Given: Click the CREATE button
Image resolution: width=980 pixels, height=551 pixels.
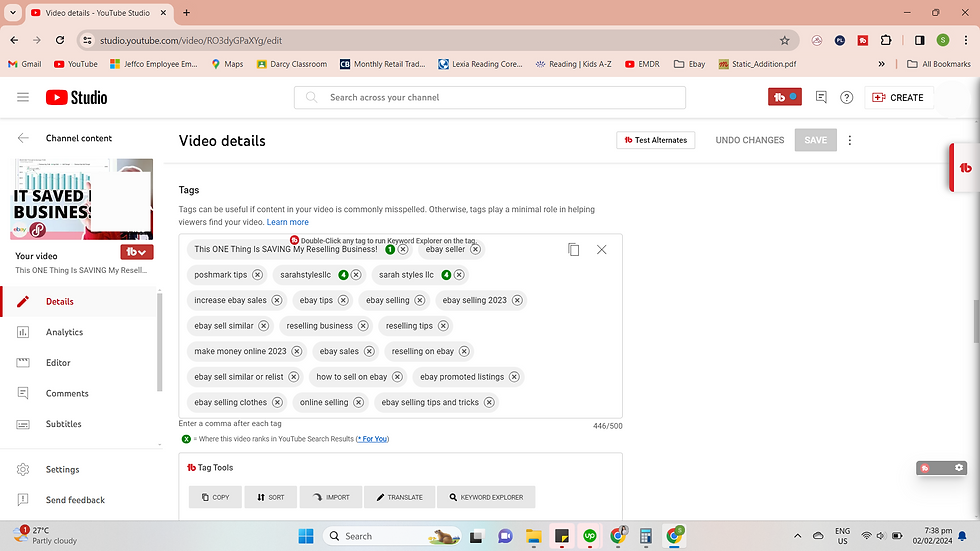Looking at the screenshot, I should 898,97.
